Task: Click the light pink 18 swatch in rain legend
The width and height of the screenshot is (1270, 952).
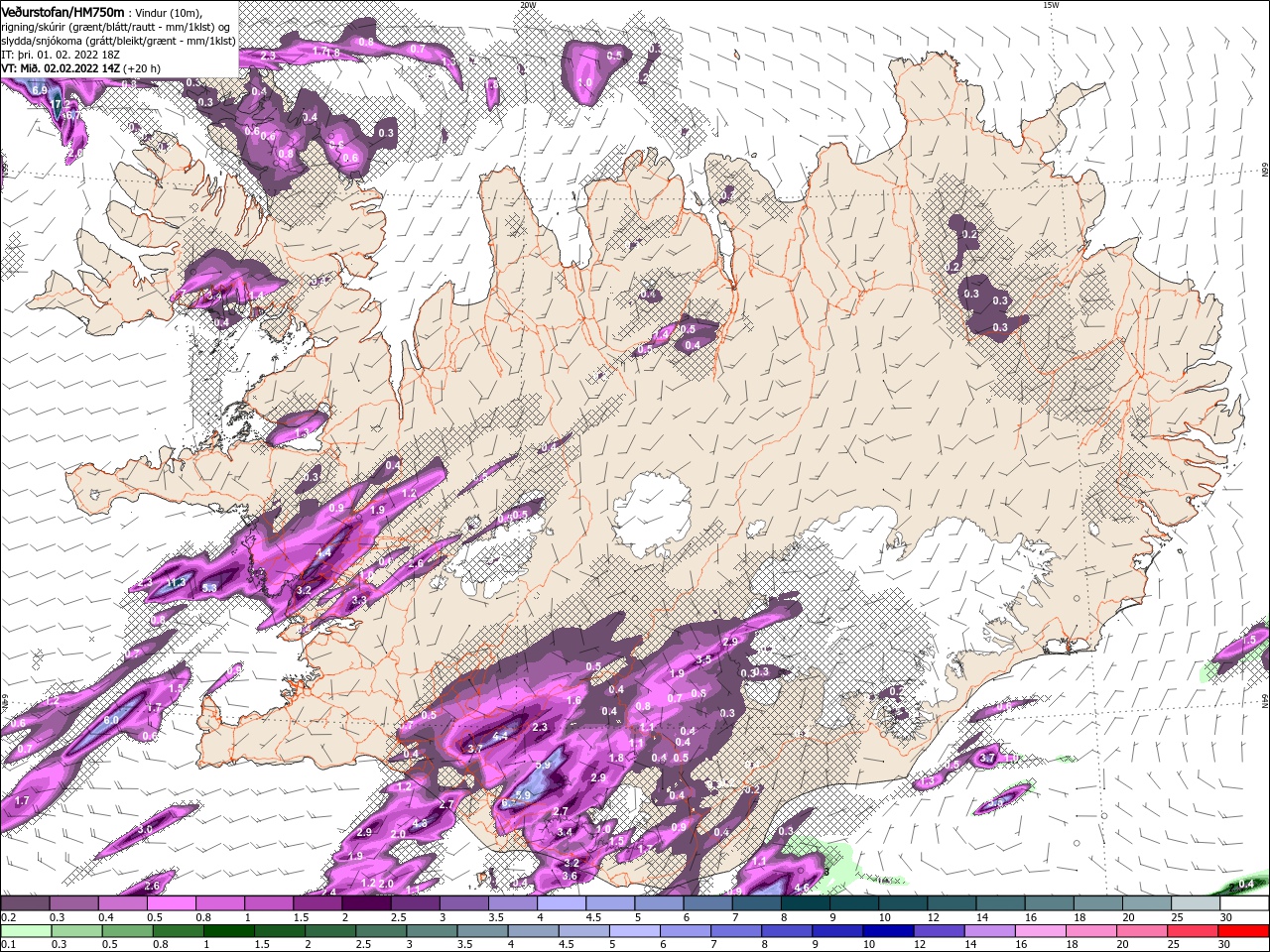Action: point(1091,929)
